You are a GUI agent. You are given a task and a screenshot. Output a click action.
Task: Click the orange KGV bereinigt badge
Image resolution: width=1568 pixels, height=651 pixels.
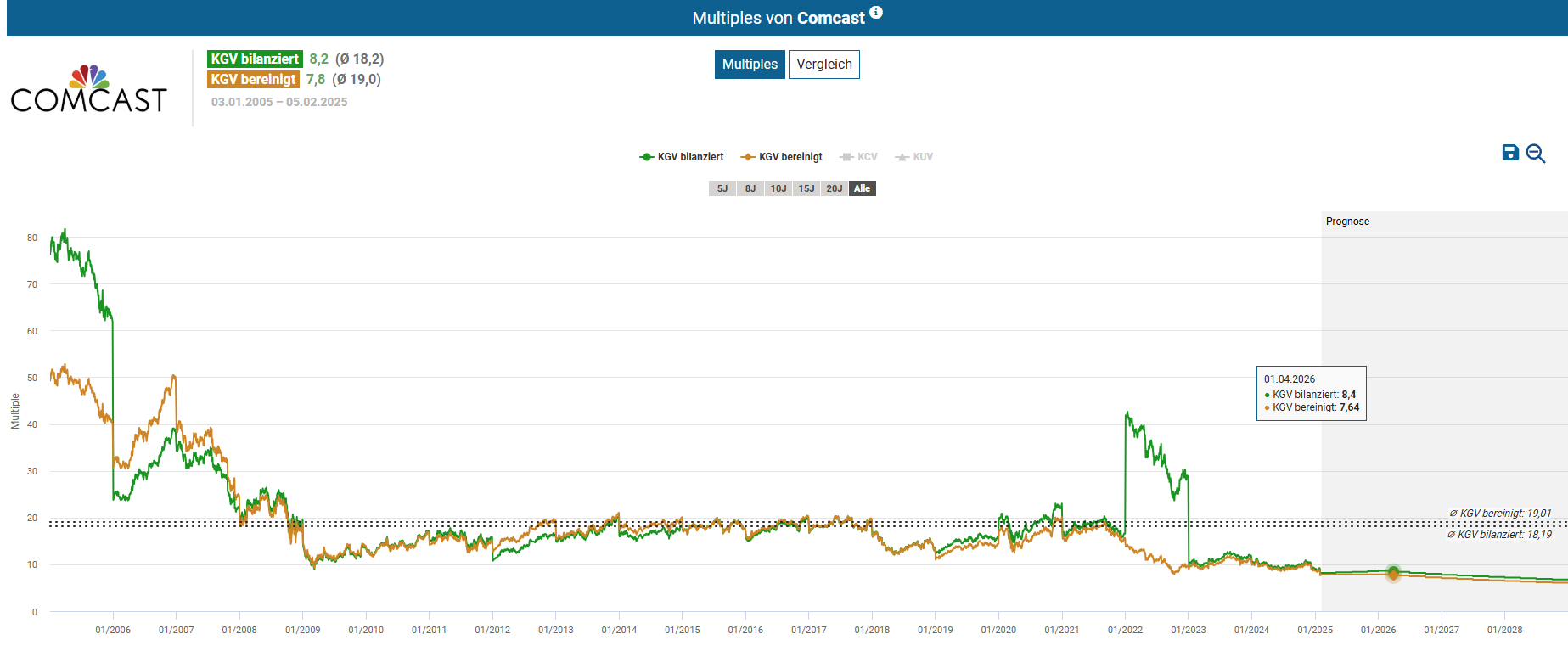pos(253,80)
